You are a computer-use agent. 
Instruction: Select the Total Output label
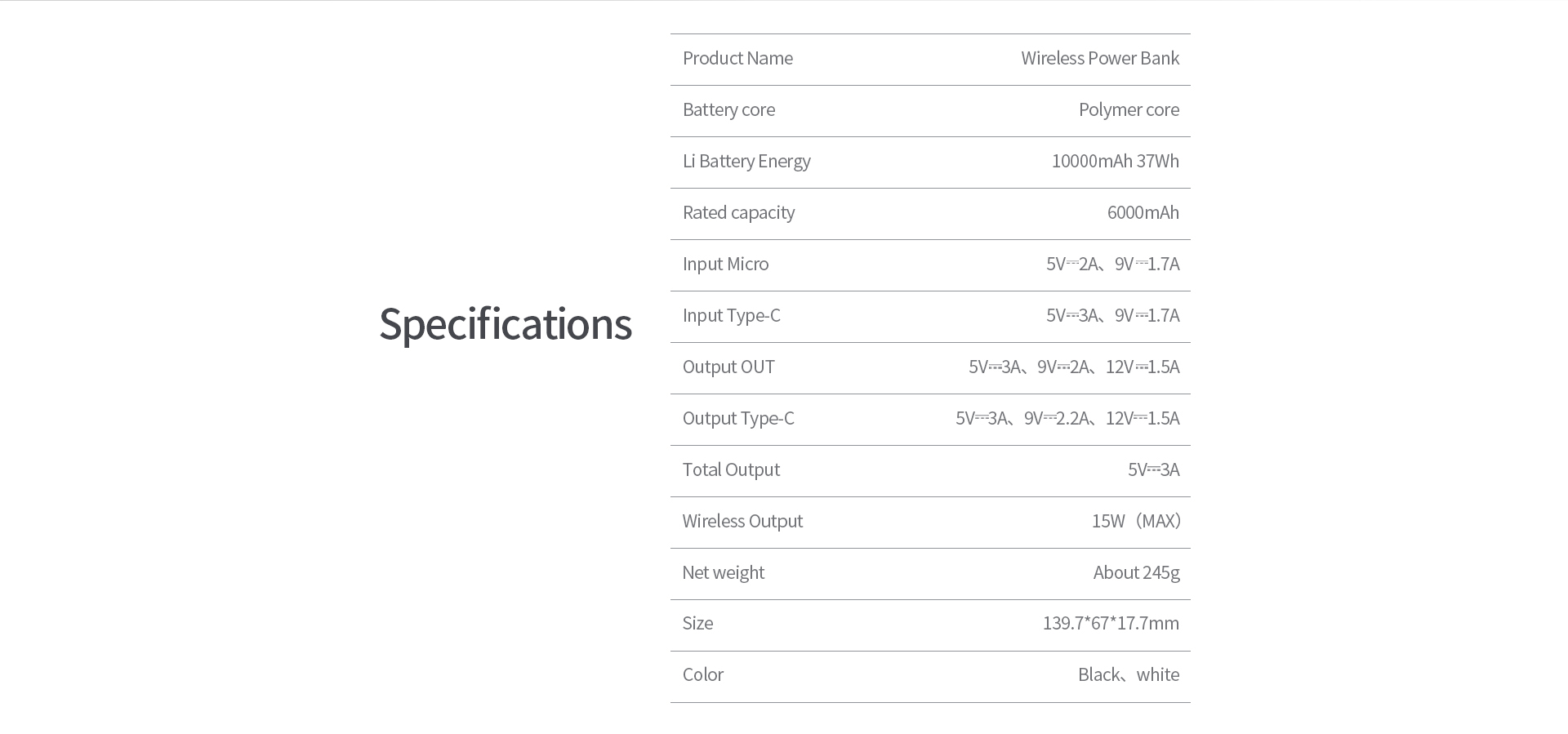(731, 470)
